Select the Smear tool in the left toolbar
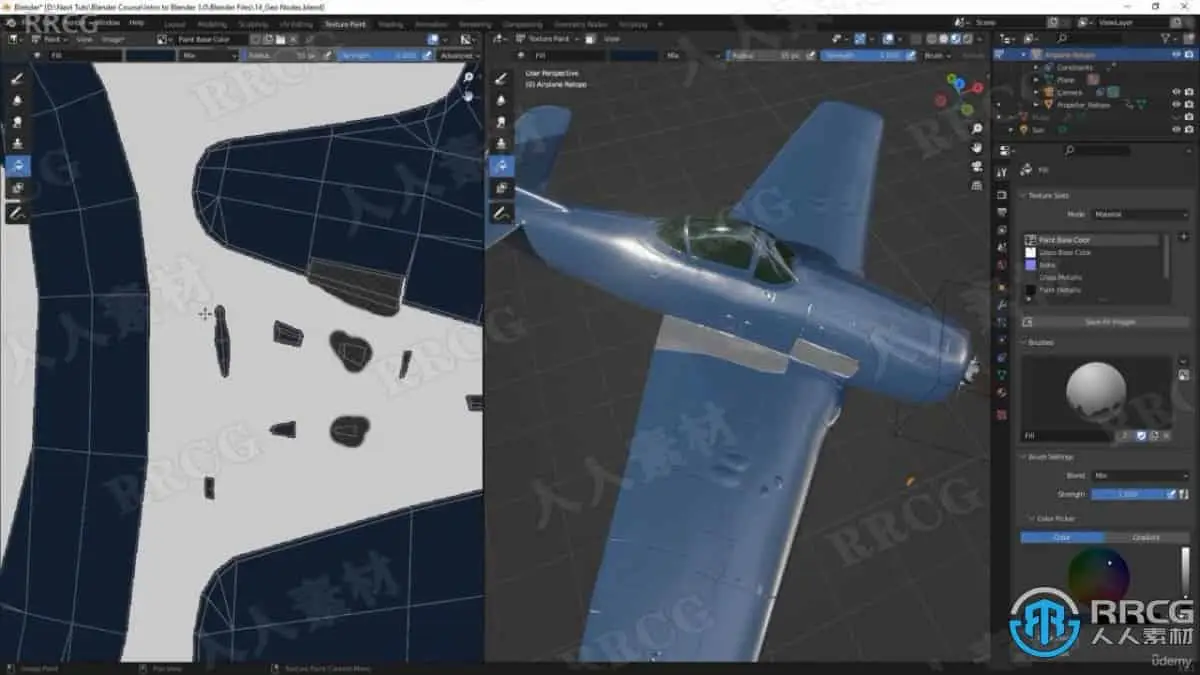Screen dimensions: 1200x675 17,119
